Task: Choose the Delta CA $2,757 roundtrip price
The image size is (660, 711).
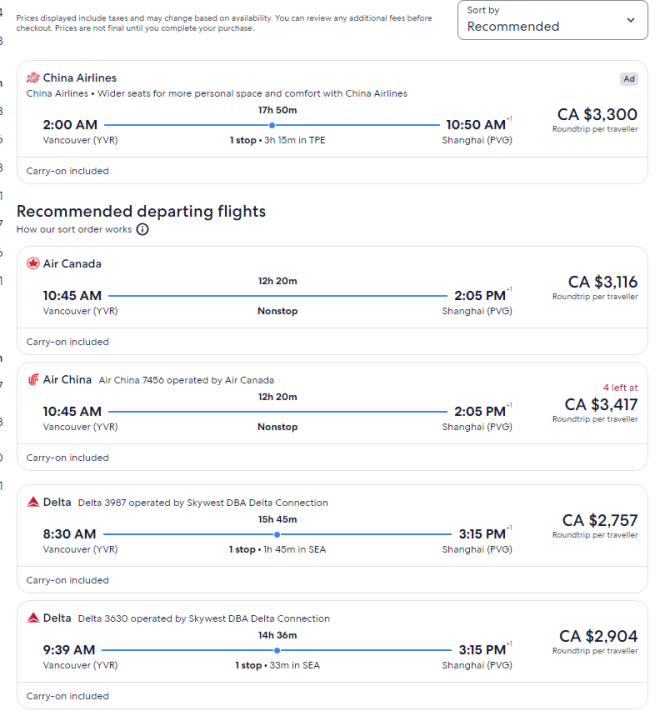Action: click(599, 521)
